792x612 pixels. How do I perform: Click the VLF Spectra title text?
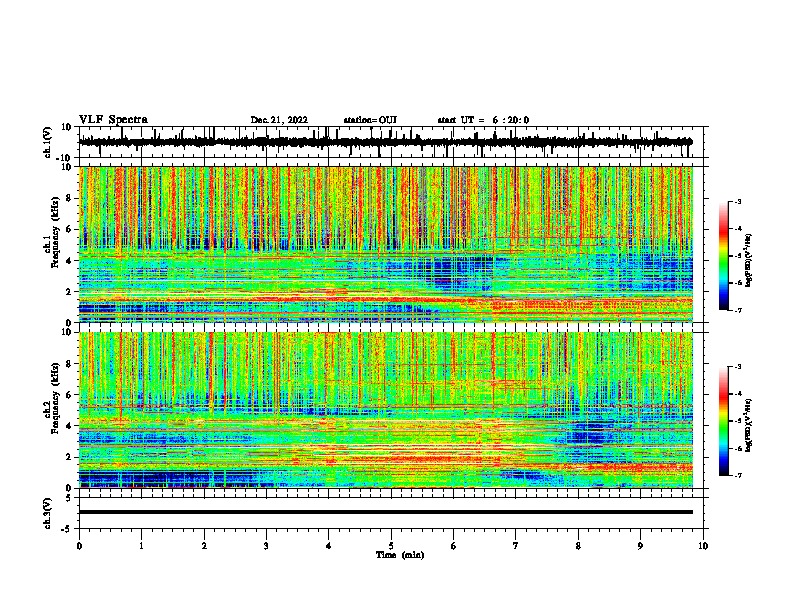coord(113,120)
